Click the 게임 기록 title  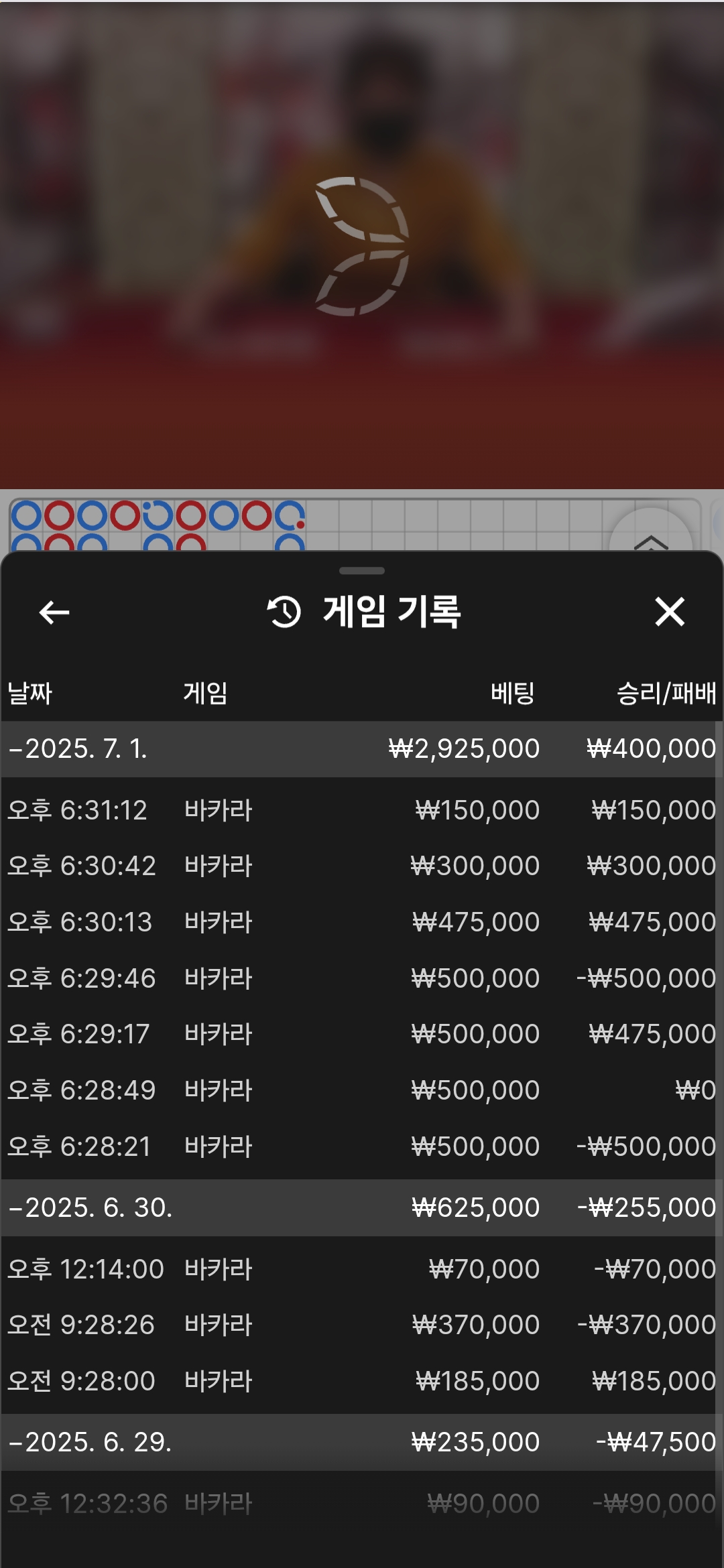coord(391,612)
